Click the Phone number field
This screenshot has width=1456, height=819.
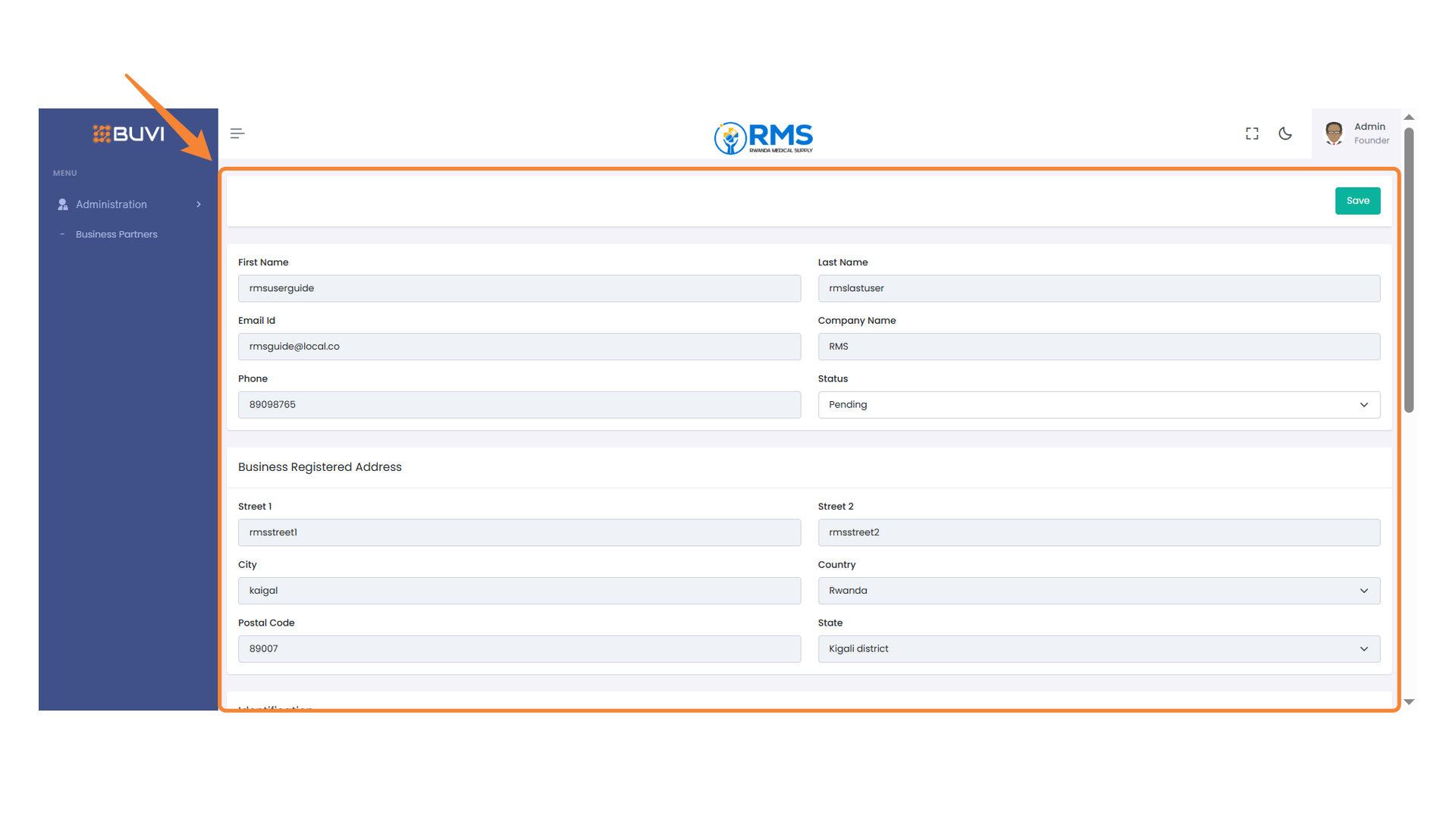point(519,404)
